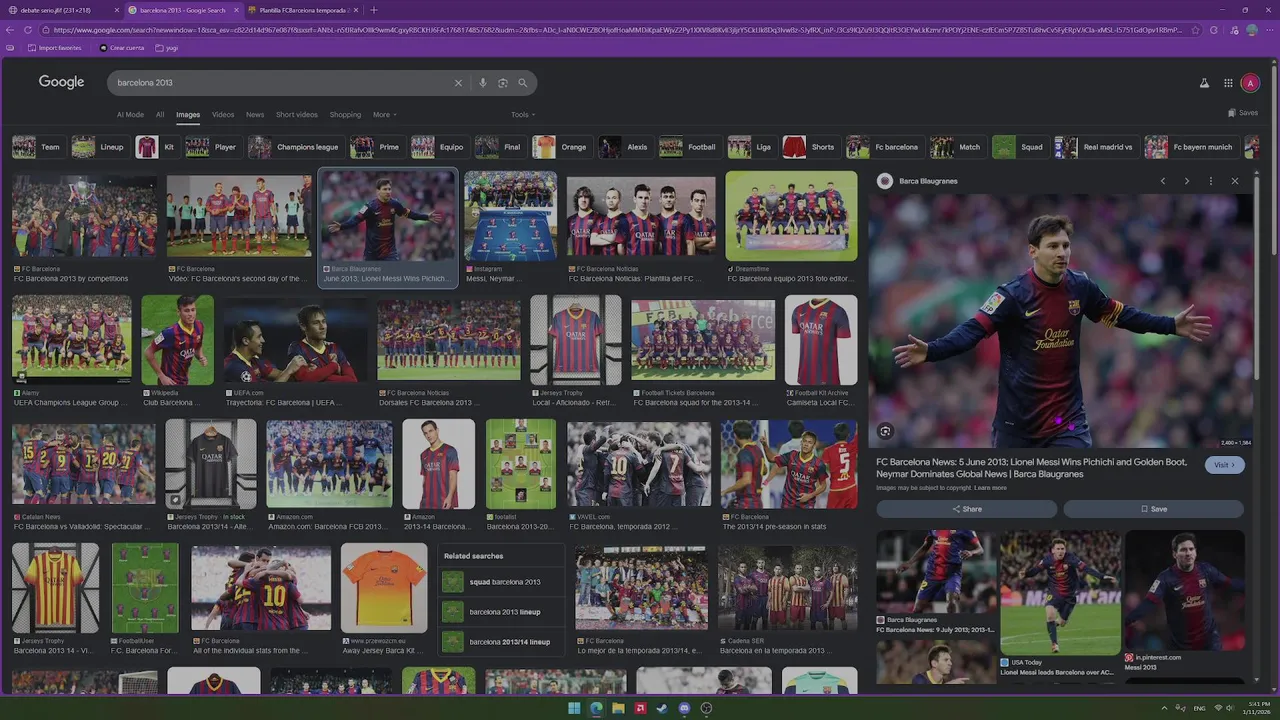Clear the search box with the X icon
This screenshot has width=1280, height=720.
tap(459, 83)
